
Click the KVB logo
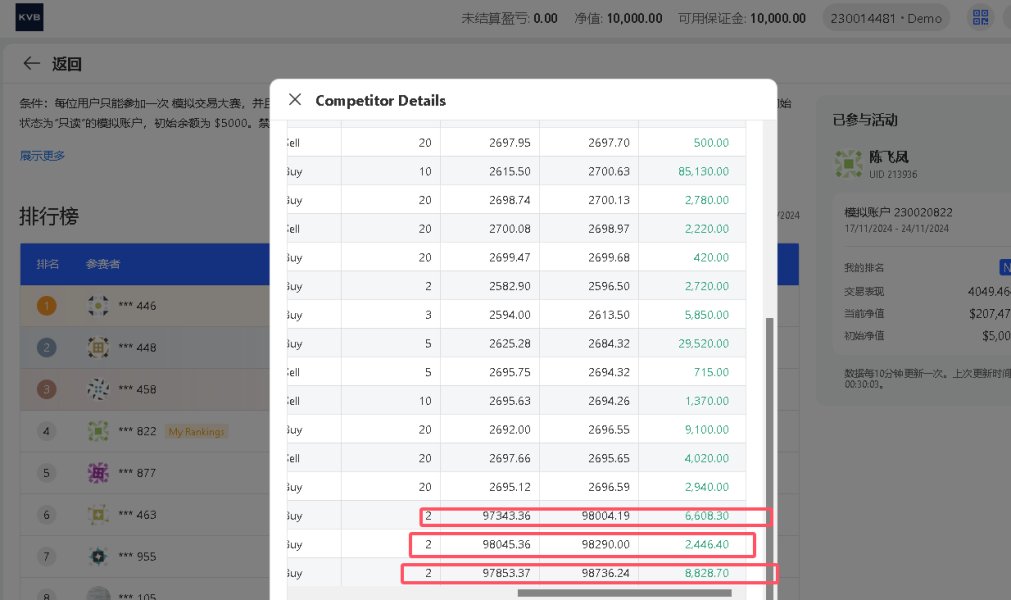pos(29,18)
